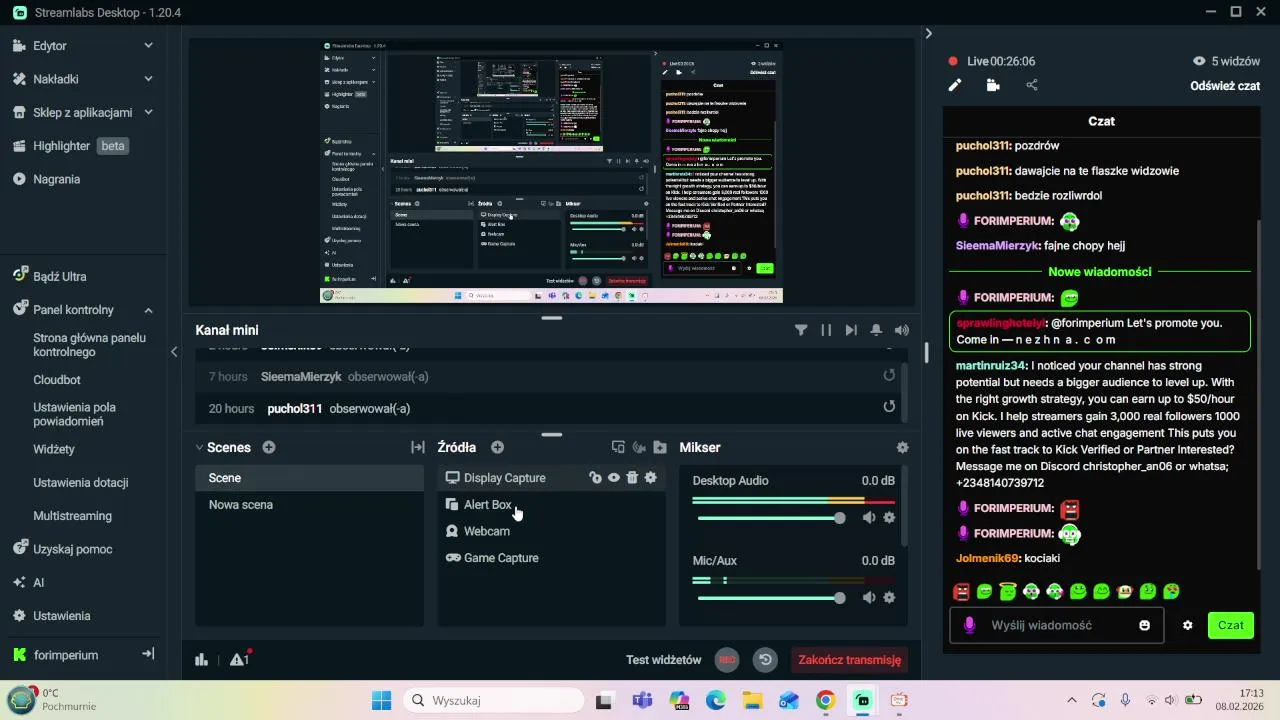
Task: Select the Scene row in the scene list
Action: 309,478
